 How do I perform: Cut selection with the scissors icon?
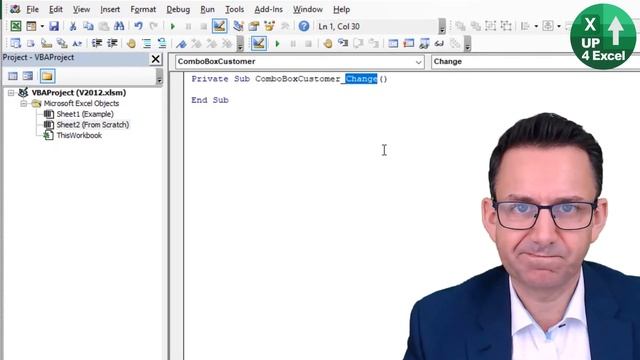pyautogui.click(x=73, y=26)
